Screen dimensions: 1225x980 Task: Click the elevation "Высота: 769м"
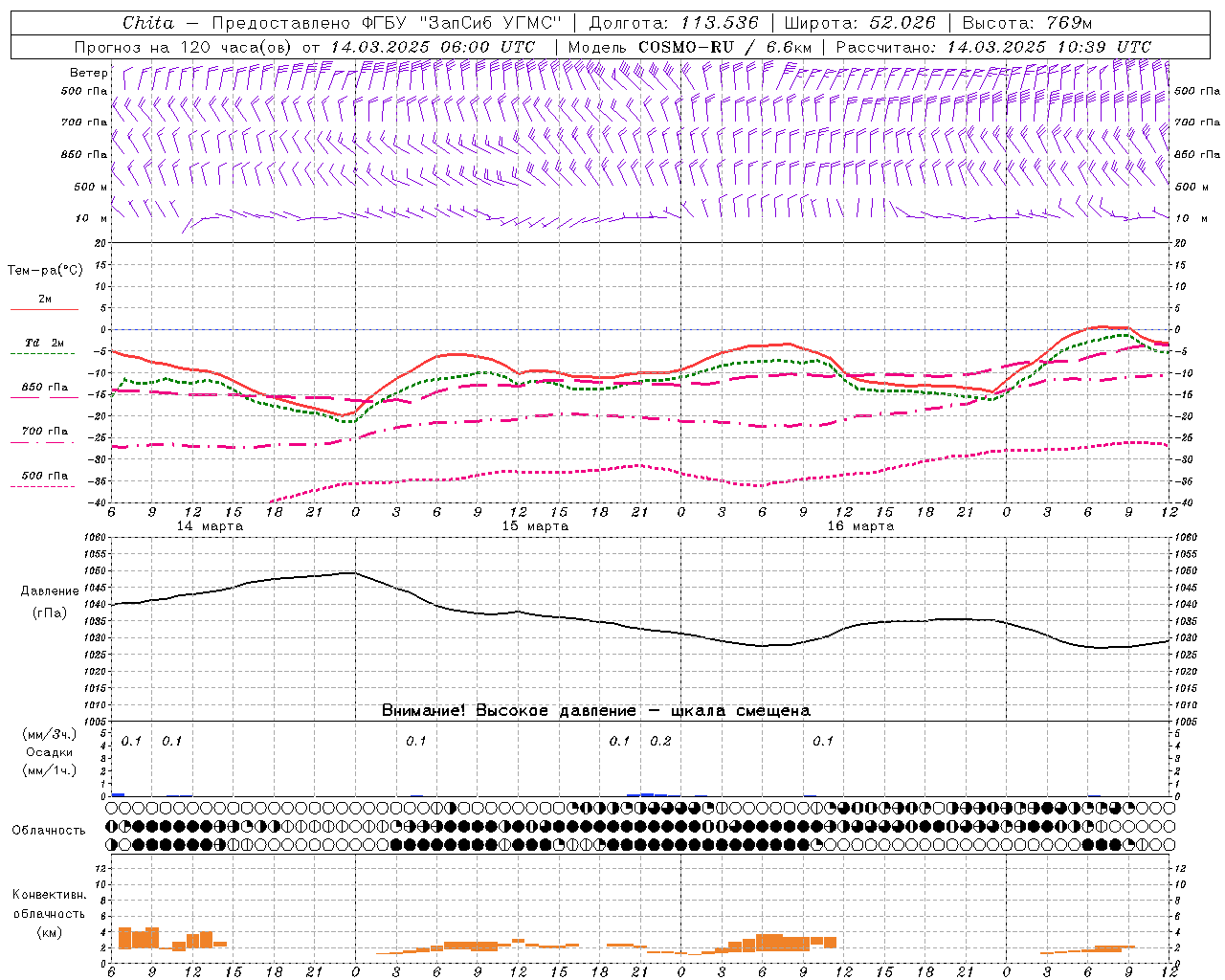(1027, 23)
